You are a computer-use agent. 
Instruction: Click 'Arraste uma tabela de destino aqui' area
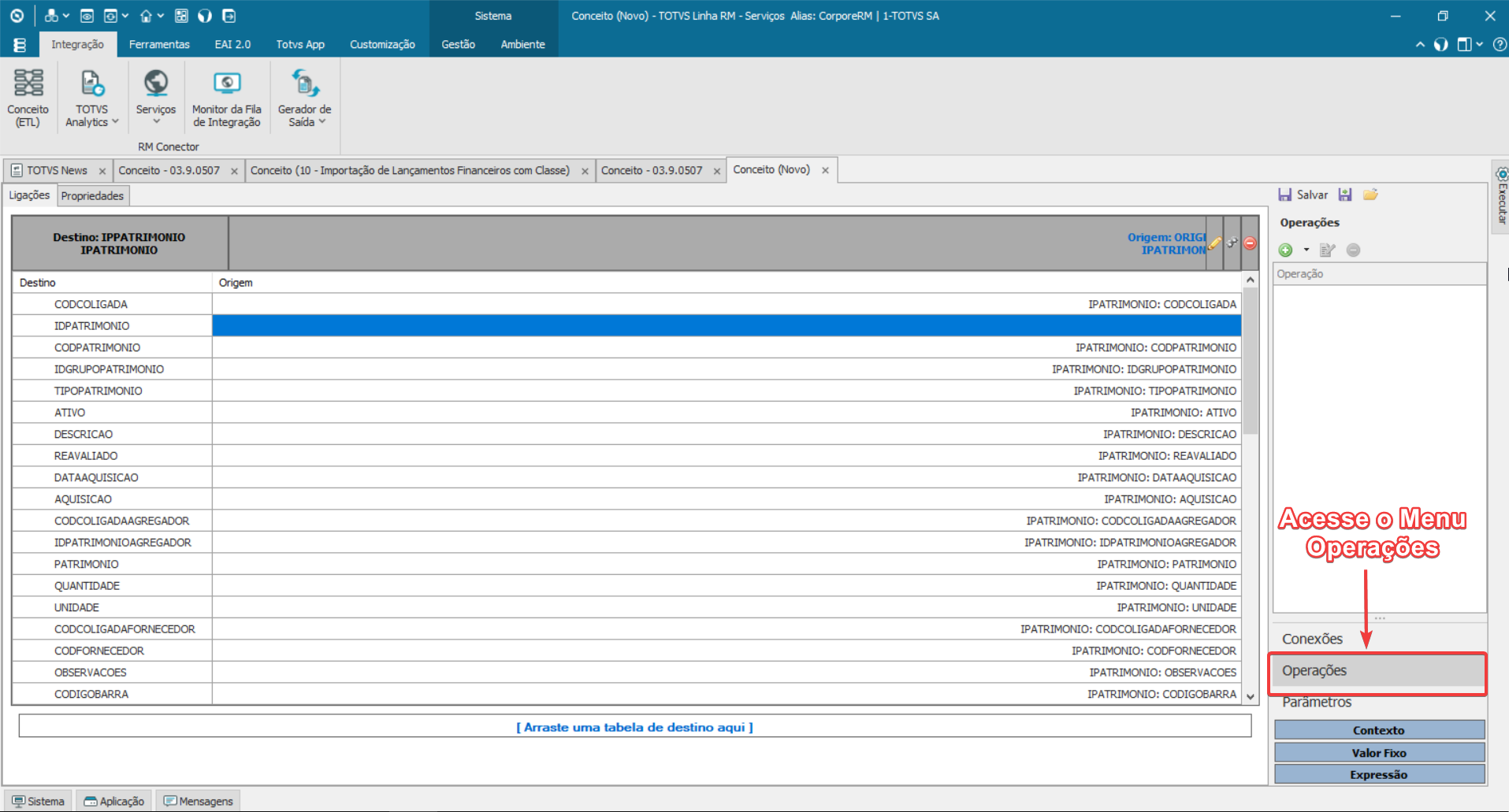(634, 727)
